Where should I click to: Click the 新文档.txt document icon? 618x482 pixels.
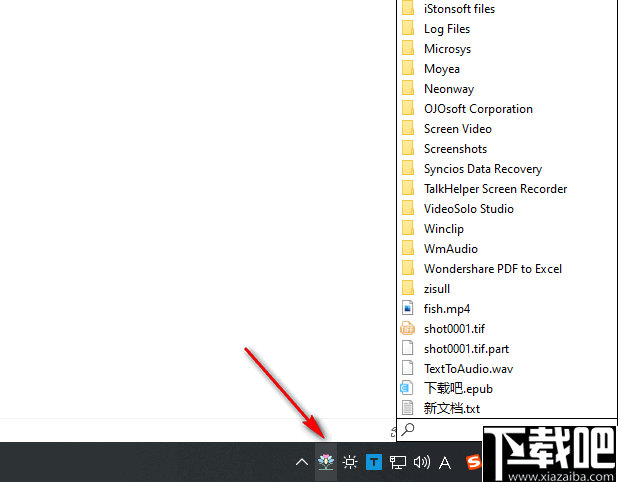[408, 408]
